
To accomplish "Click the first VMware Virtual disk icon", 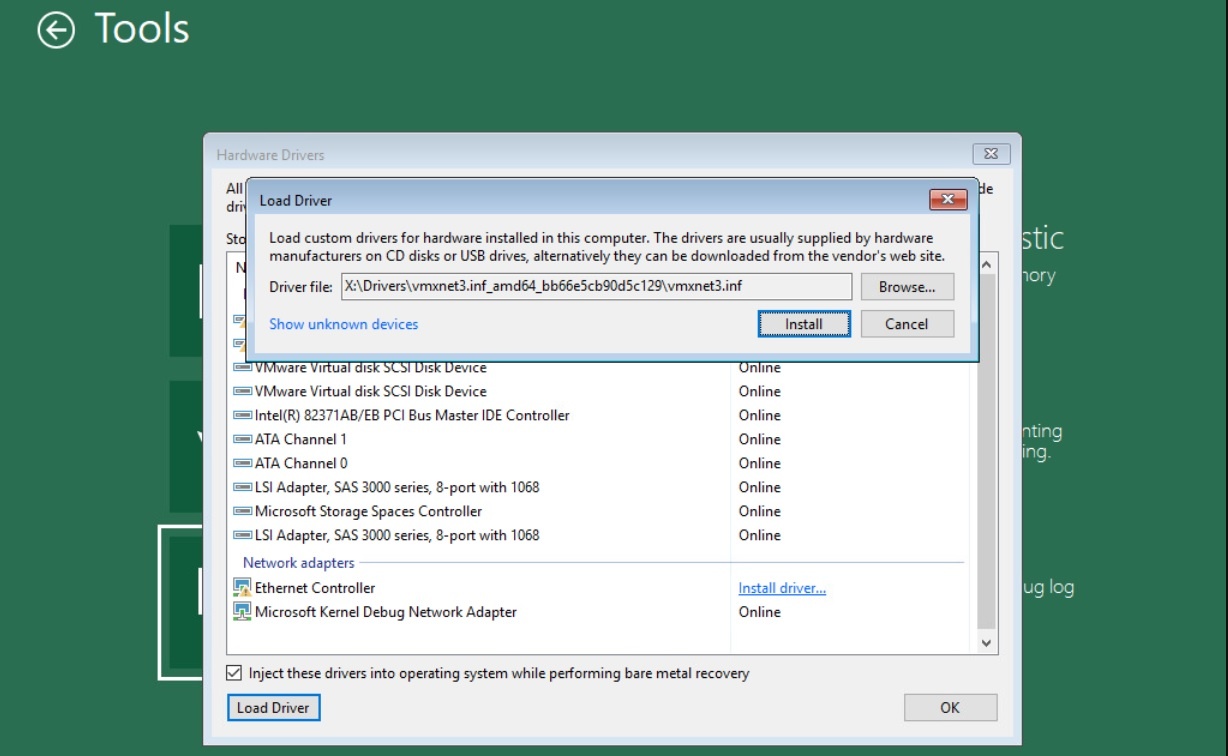I will [x=242, y=368].
